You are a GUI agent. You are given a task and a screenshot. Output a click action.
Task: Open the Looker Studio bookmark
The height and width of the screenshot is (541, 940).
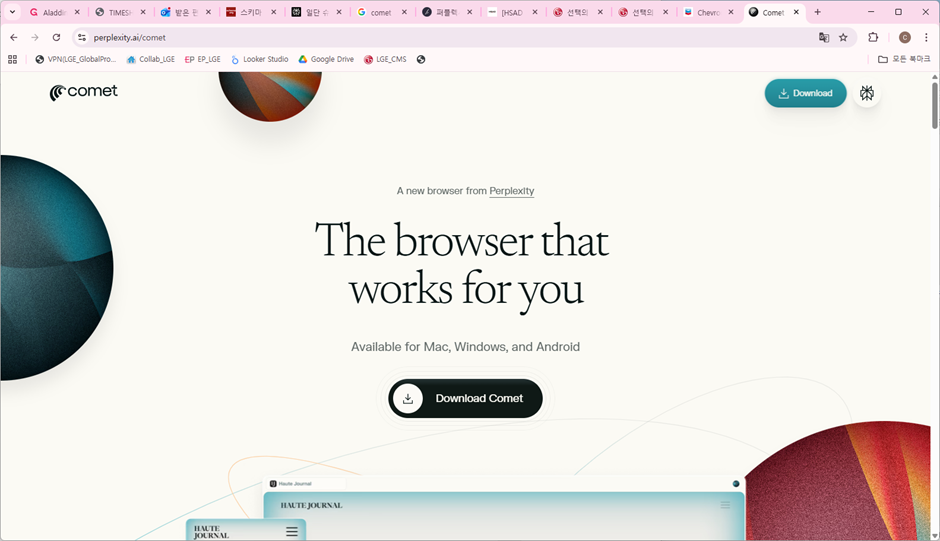click(260, 59)
